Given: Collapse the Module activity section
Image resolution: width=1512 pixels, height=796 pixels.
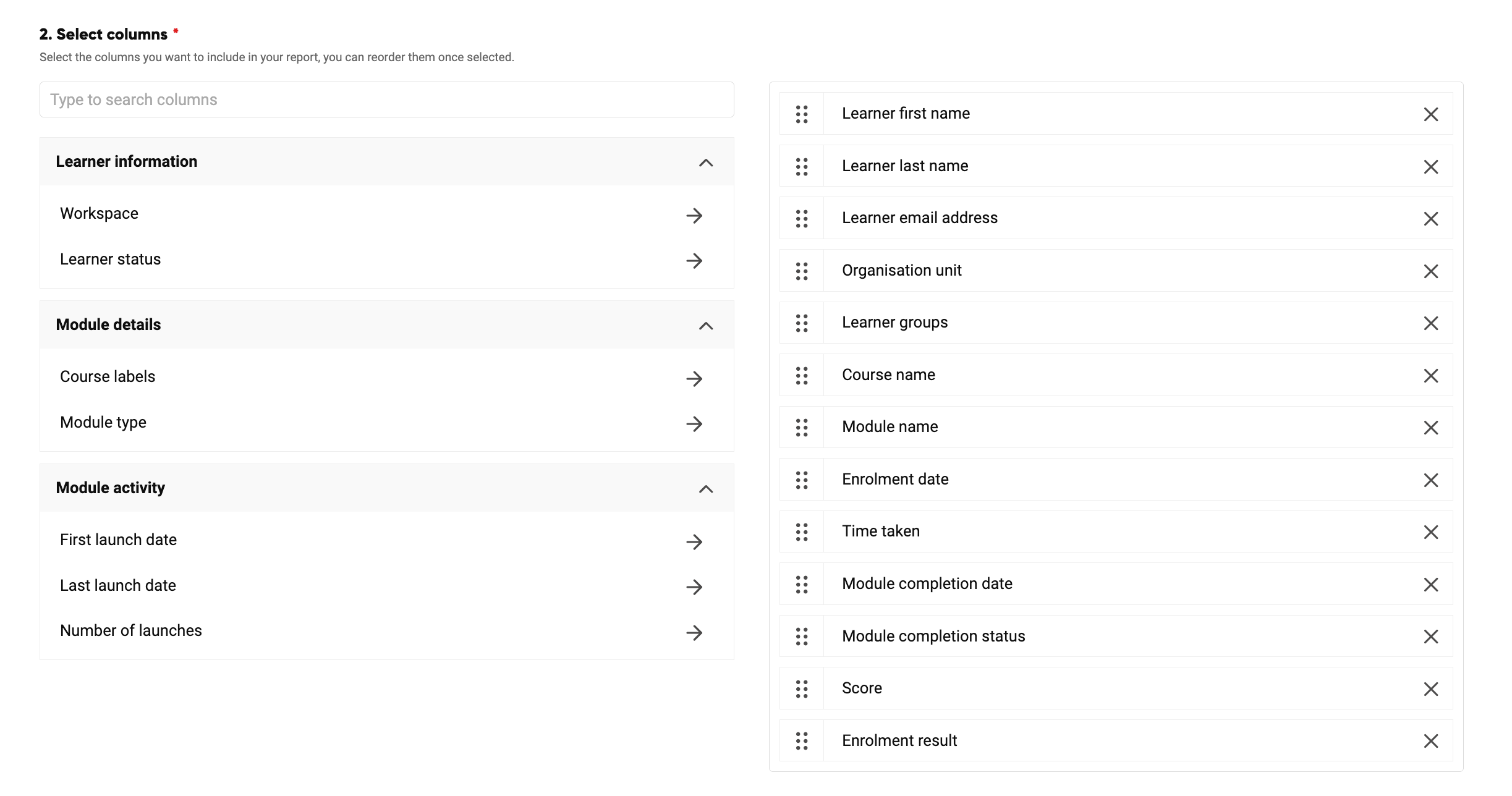Looking at the screenshot, I should 706,489.
